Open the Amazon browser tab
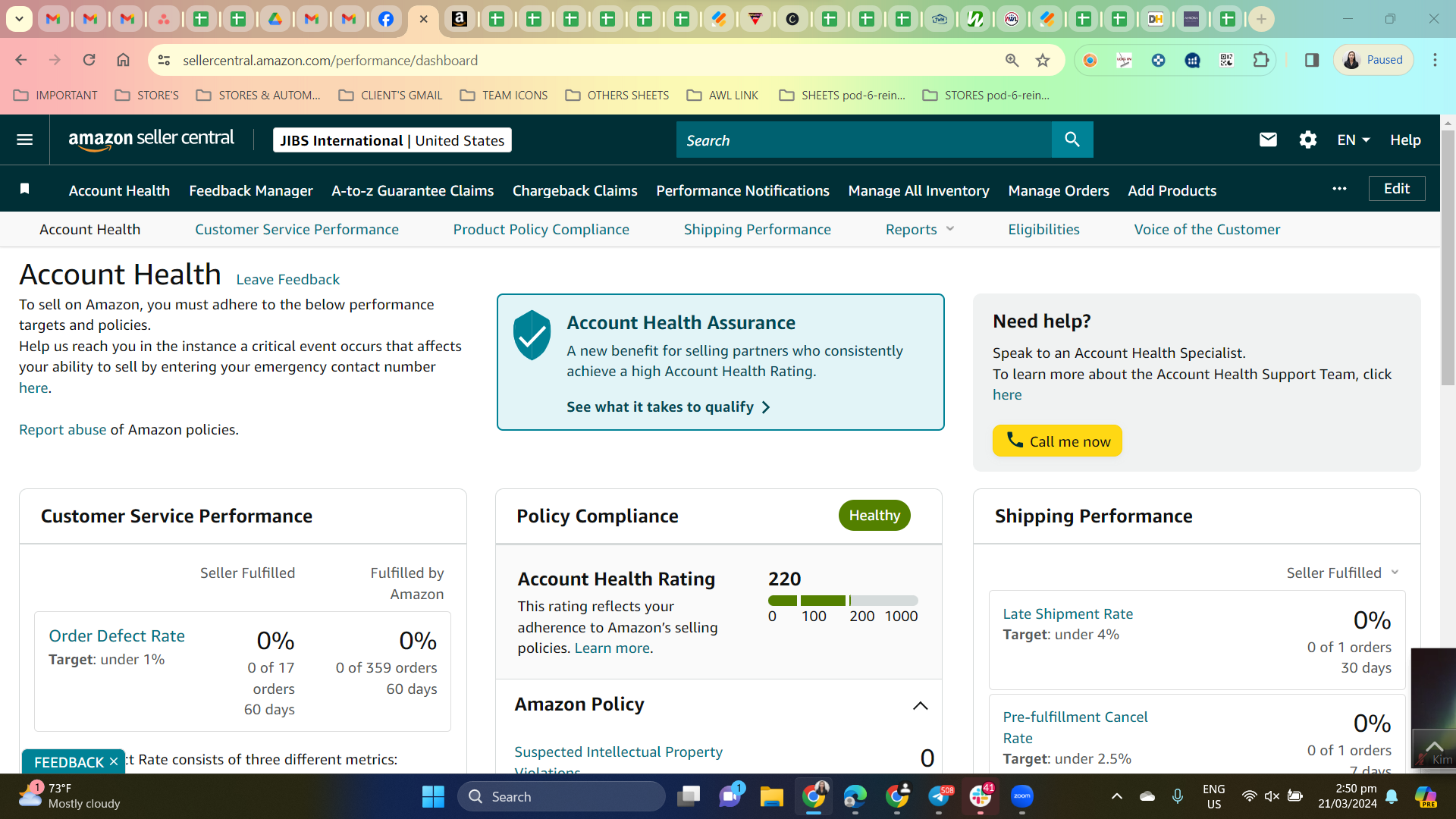This screenshot has width=1456, height=819. (x=460, y=19)
